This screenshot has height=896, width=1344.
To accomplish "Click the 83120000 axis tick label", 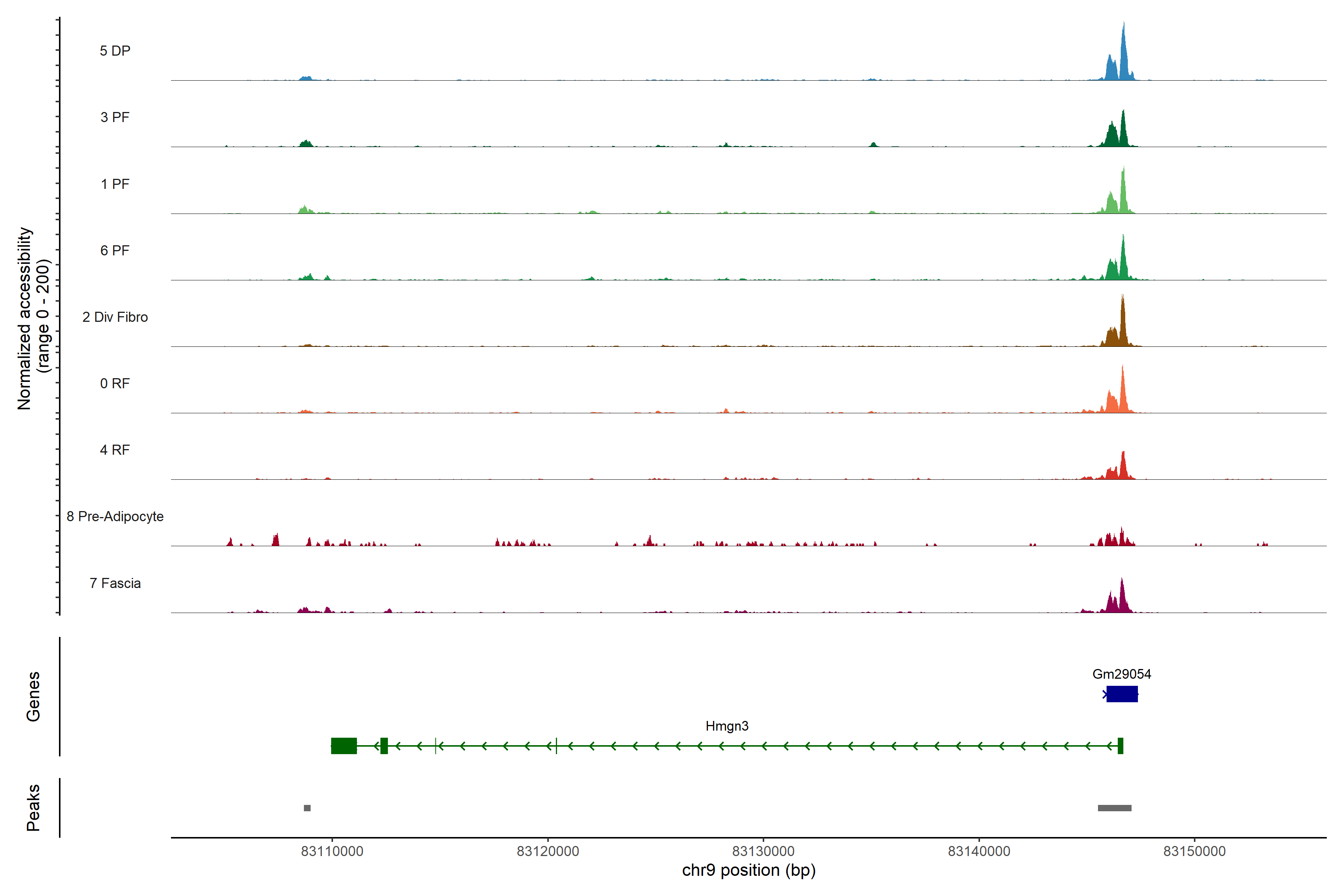I will pyautogui.click(x=547, y=852).
